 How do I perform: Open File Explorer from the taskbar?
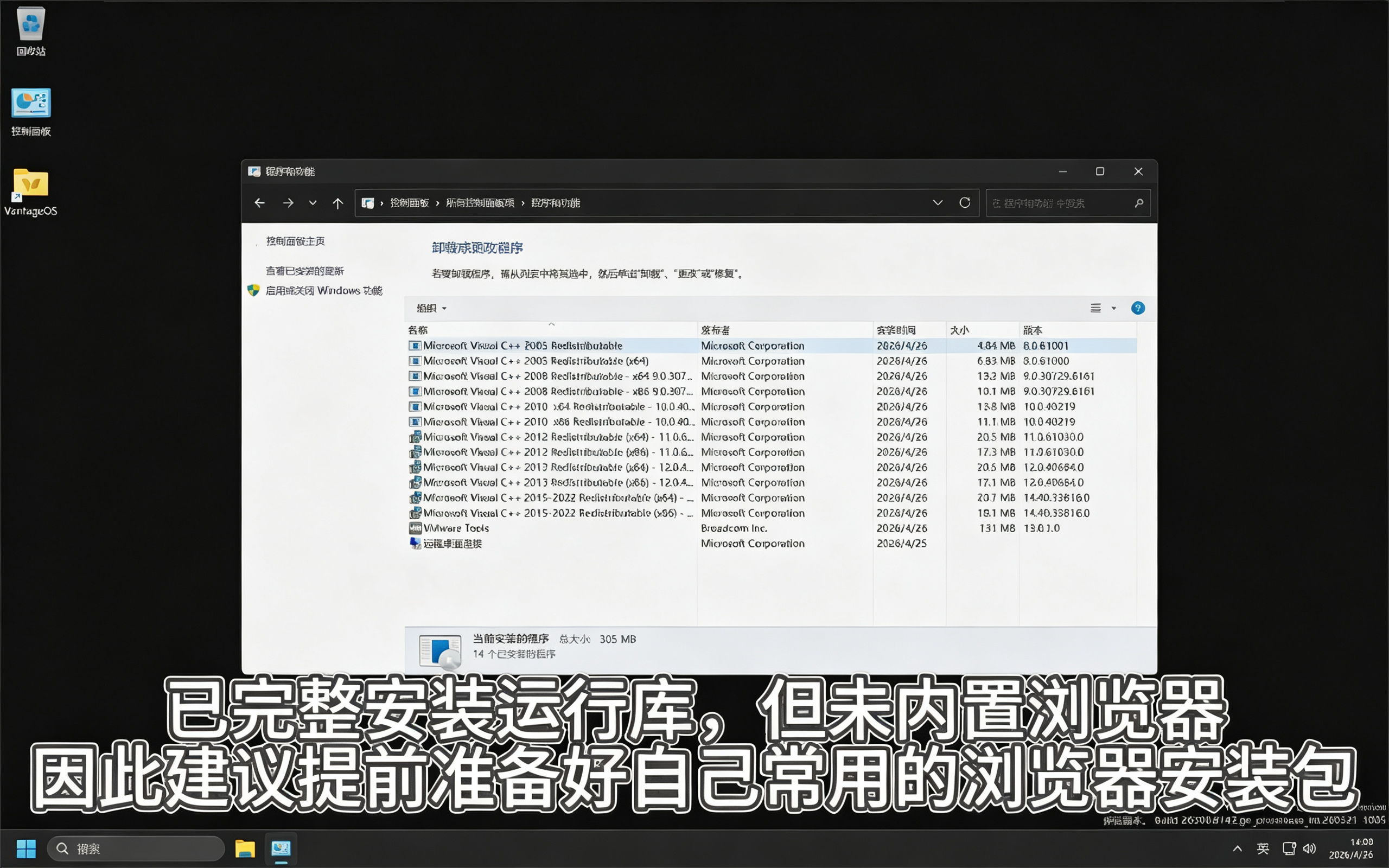coord(245,848)
